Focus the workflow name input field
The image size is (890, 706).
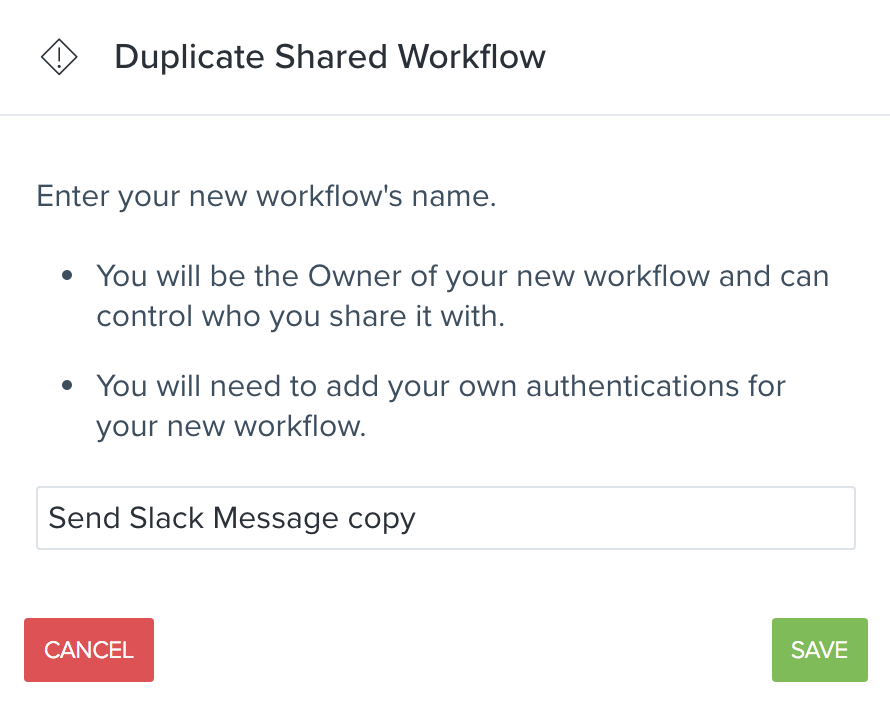[x=446, y=518]
